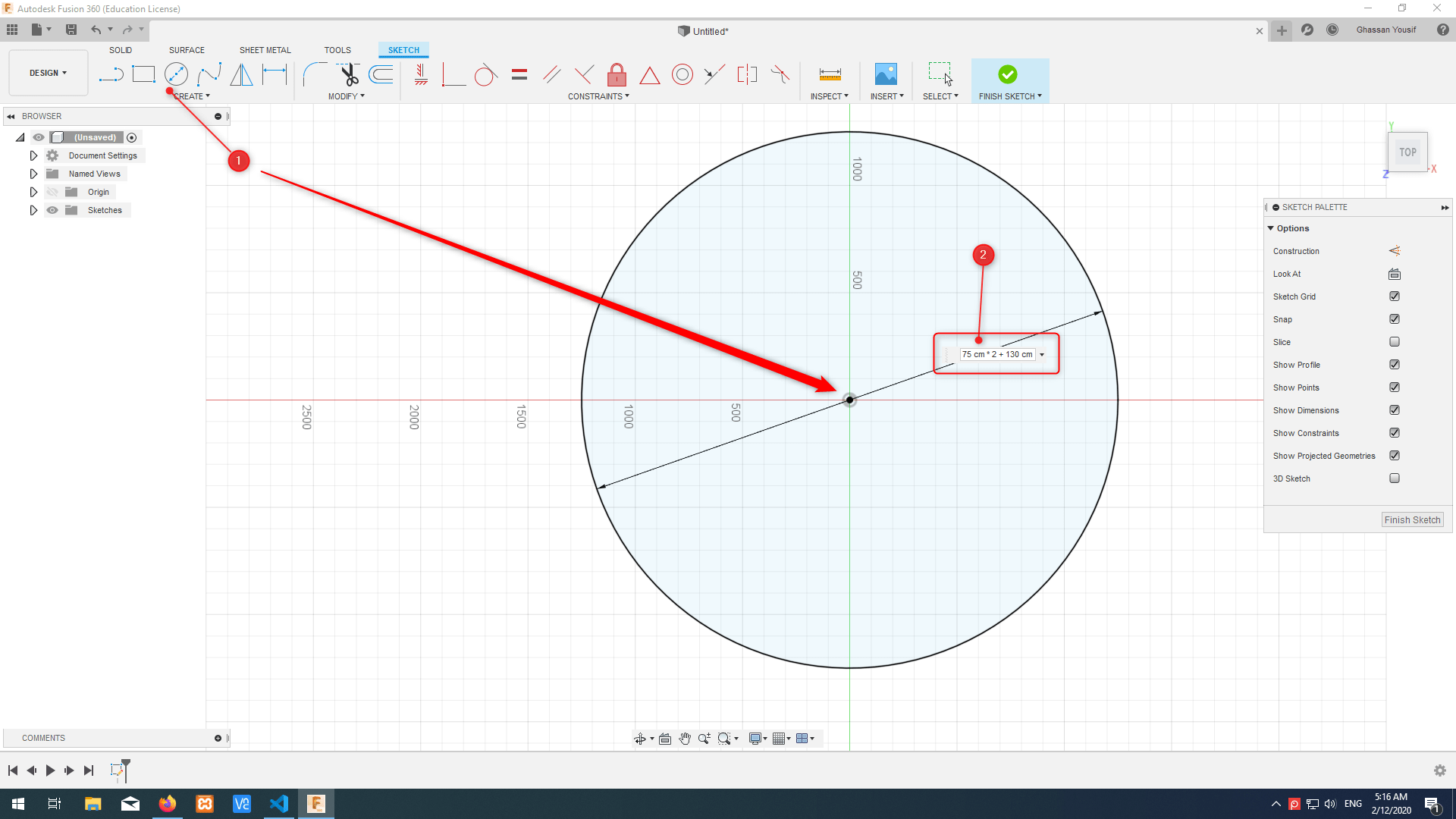The width and height of the screenshot is (1456, 819).
Task: Toggle Show Profile checkbox
Action: pos(1395,365)
